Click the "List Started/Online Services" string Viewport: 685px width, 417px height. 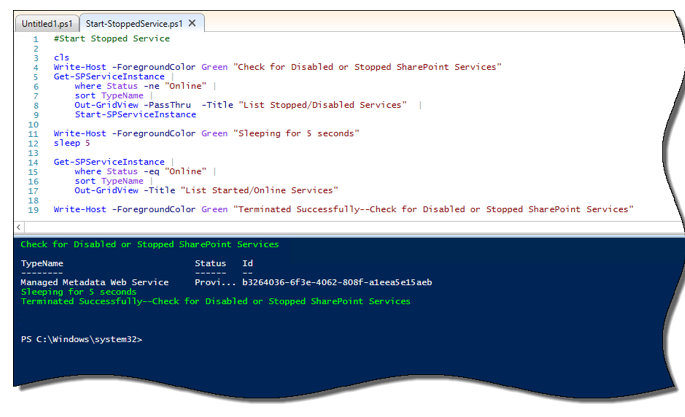tap(259, 190)
